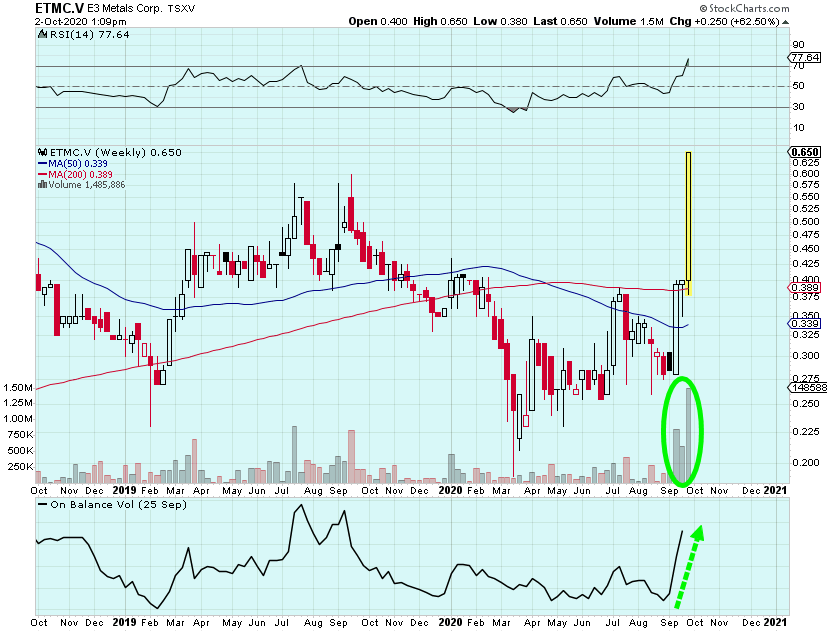
Task: Click the red 0.389 price axis tag
Action: (805, 286)
